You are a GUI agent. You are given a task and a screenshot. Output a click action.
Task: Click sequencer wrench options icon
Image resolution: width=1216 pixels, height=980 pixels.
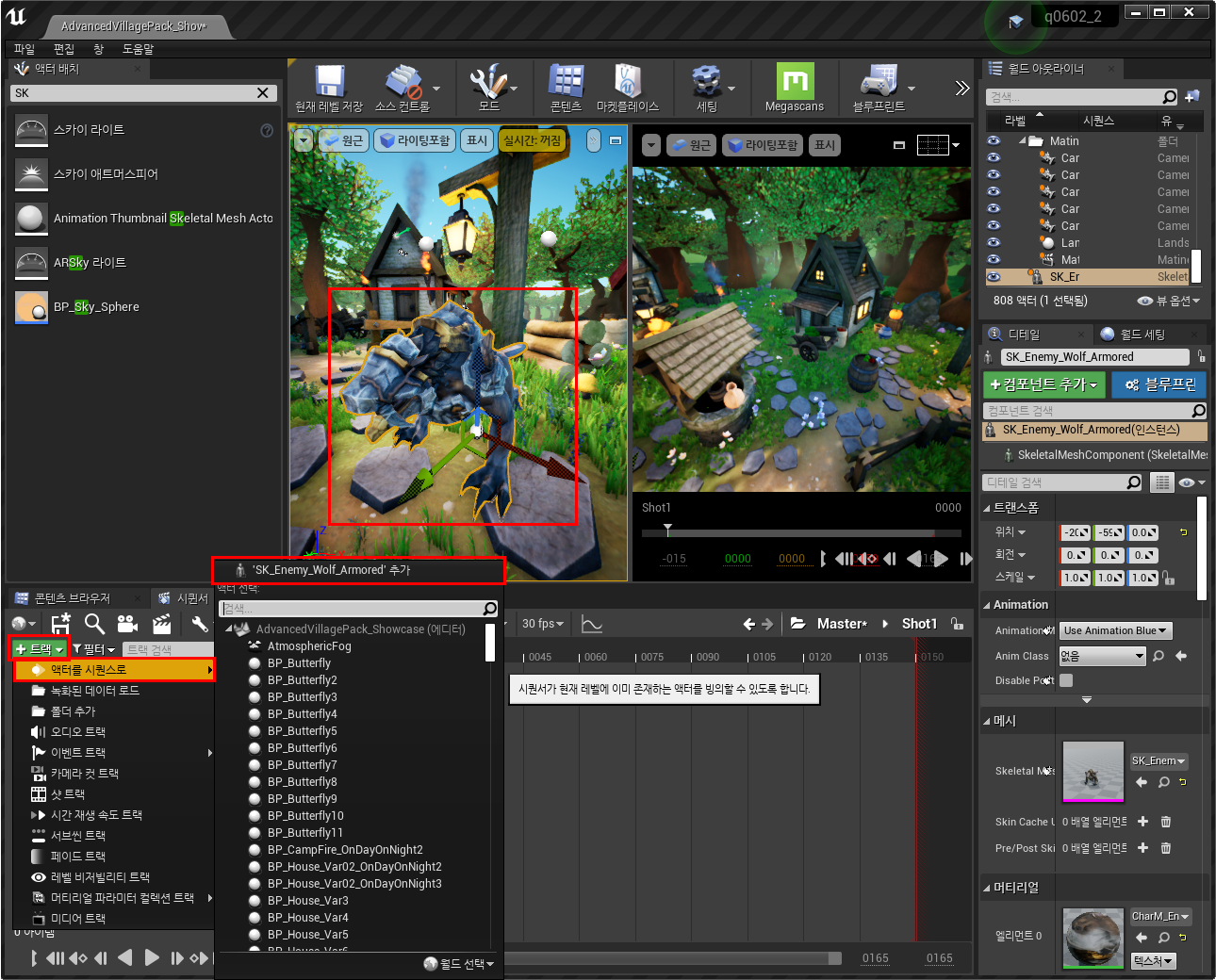(x=199, y=623)
